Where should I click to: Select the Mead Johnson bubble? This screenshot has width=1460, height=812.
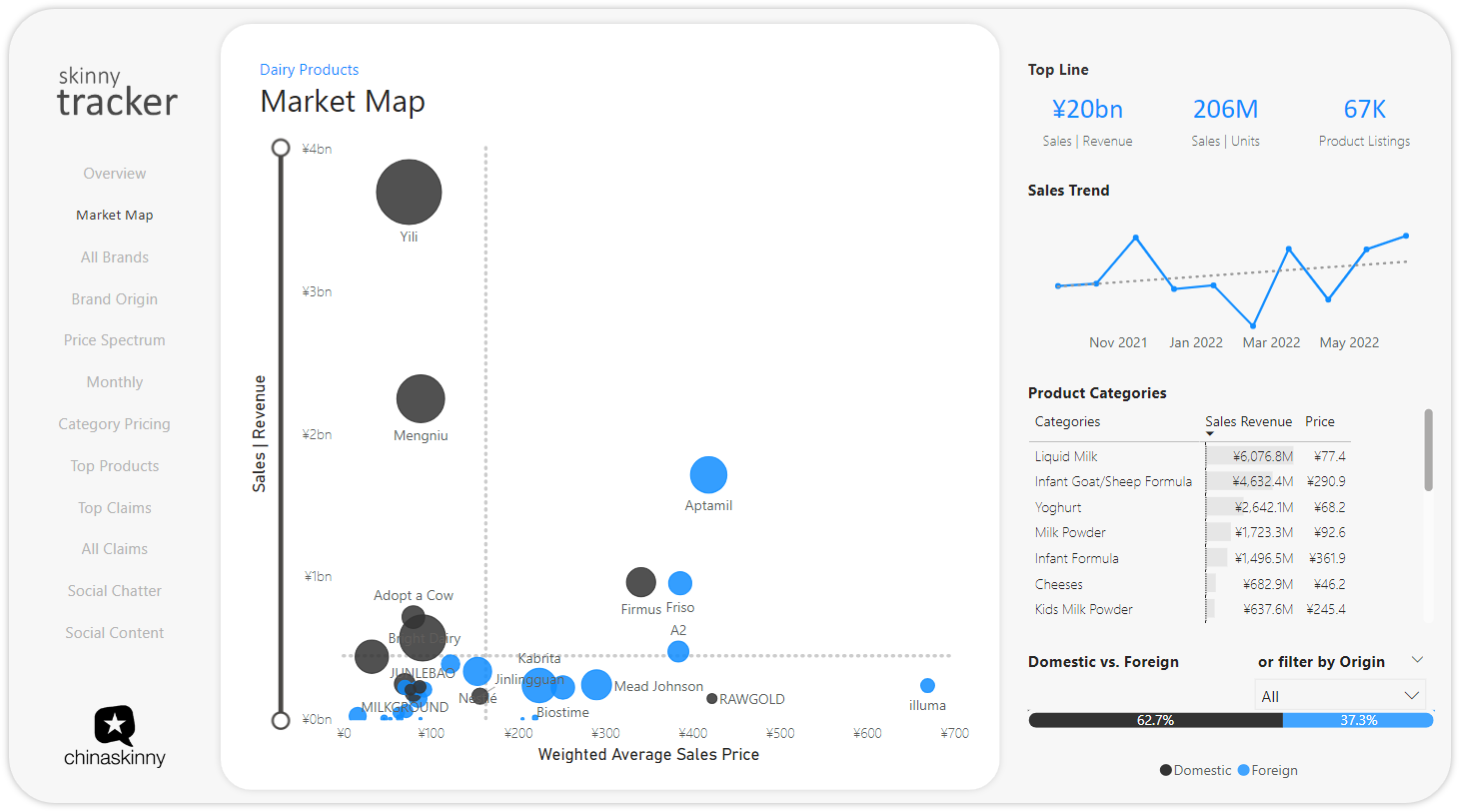[x=596, y=685]
